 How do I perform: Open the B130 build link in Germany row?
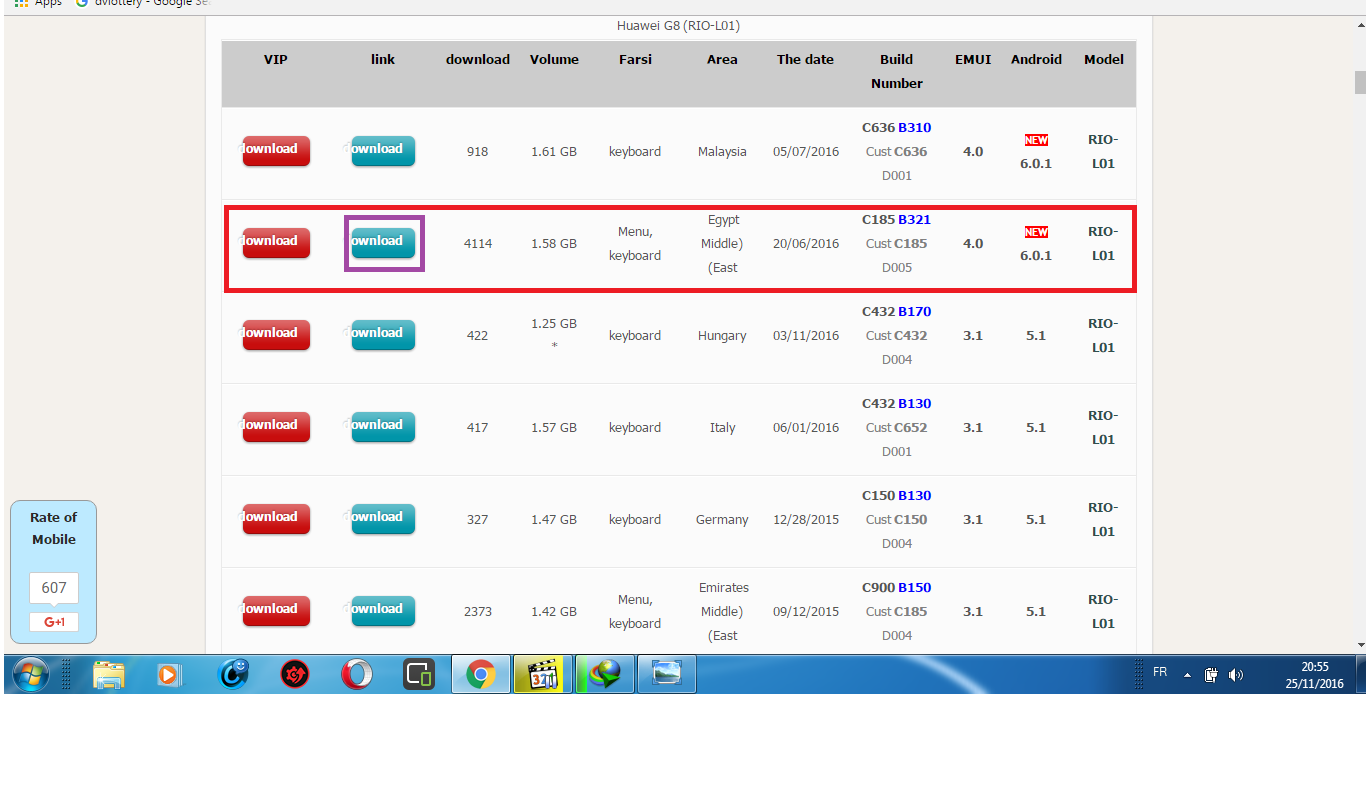point(914,495)
